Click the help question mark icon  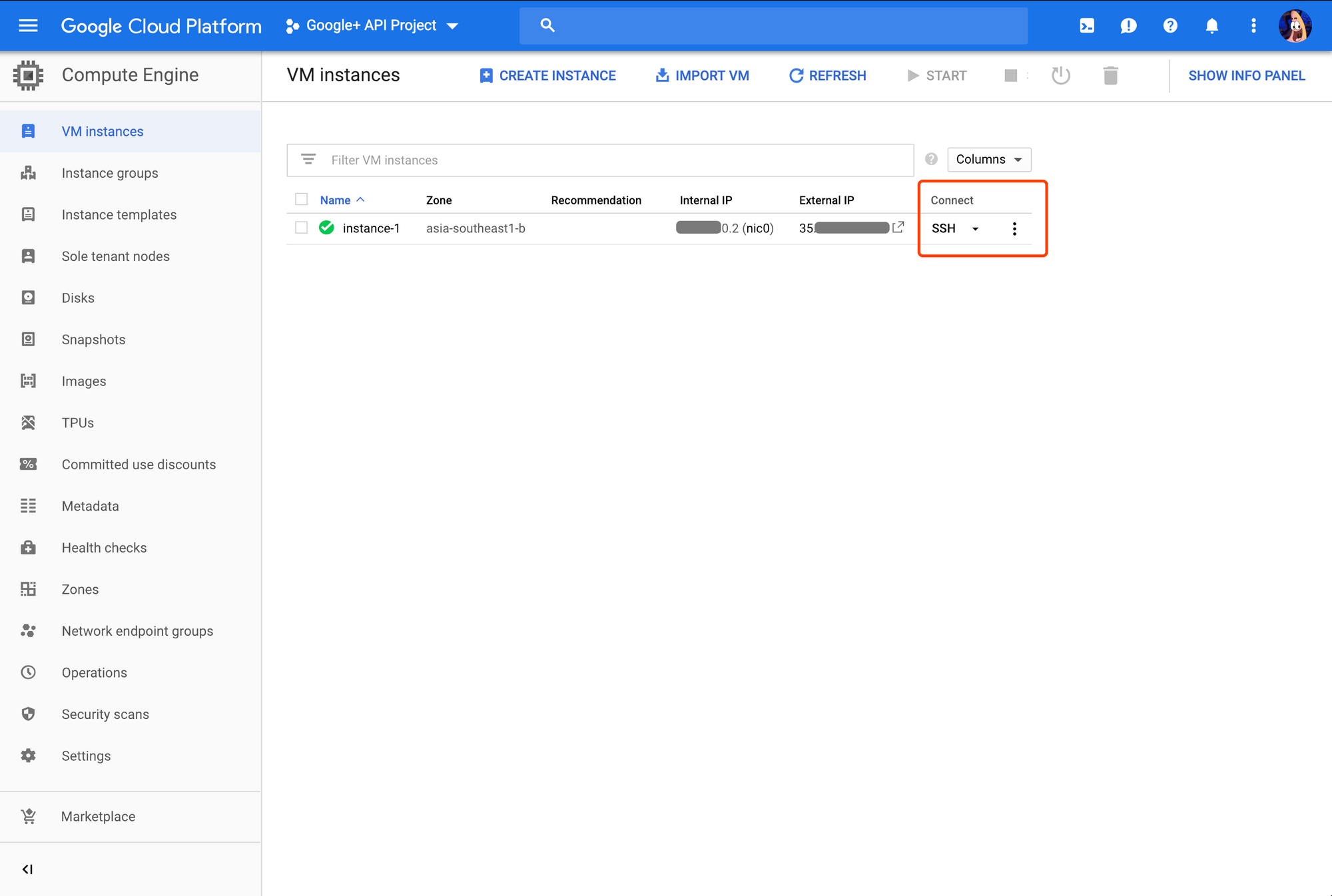click(1170, 25)
